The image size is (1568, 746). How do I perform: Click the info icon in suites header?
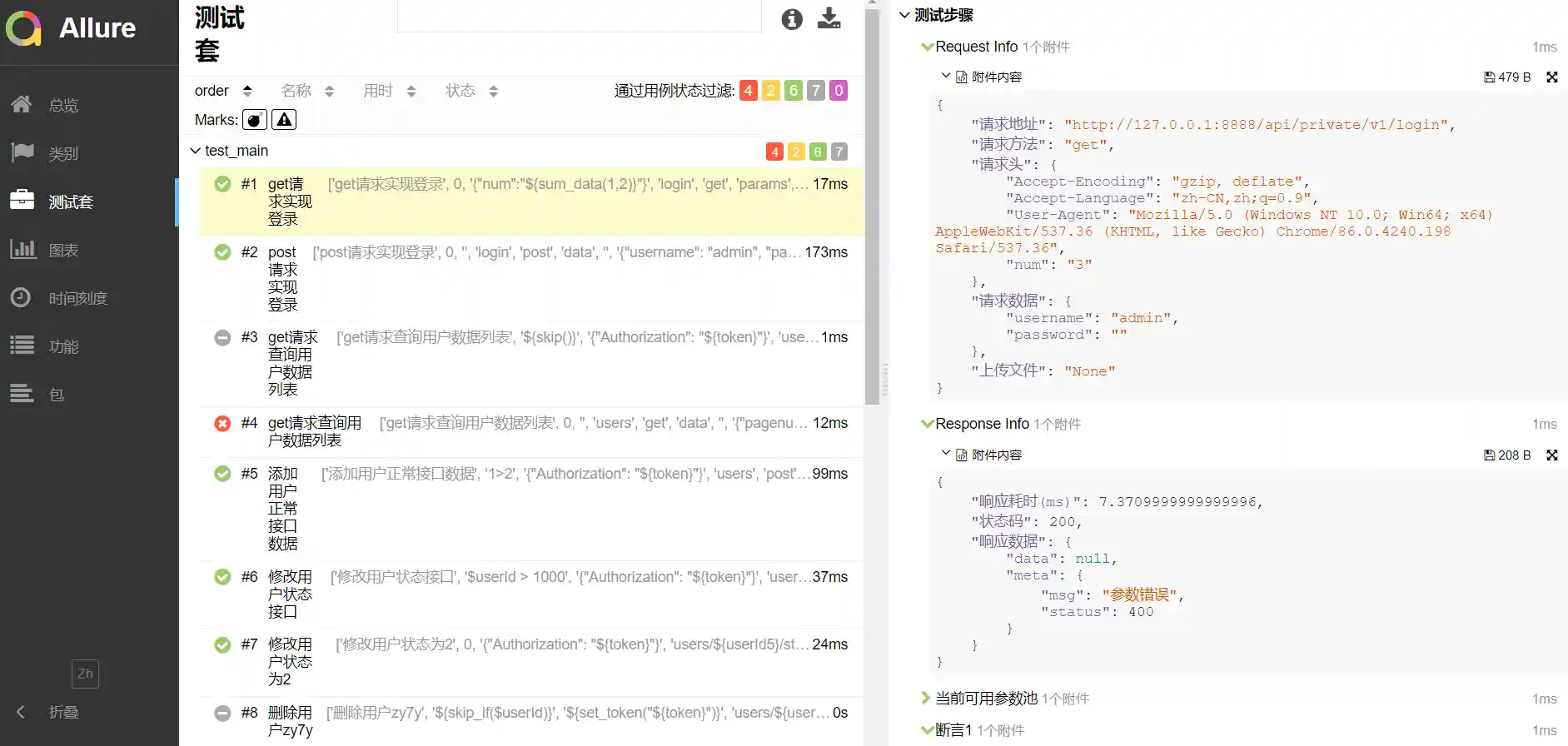[792, 19]
